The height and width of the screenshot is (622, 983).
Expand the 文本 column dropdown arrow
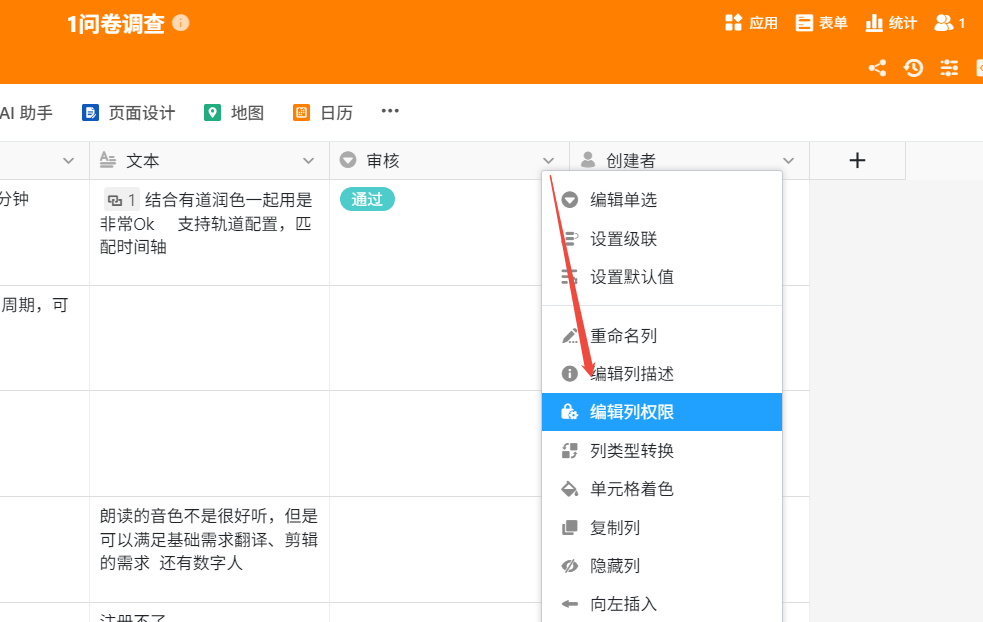point(308,161)
